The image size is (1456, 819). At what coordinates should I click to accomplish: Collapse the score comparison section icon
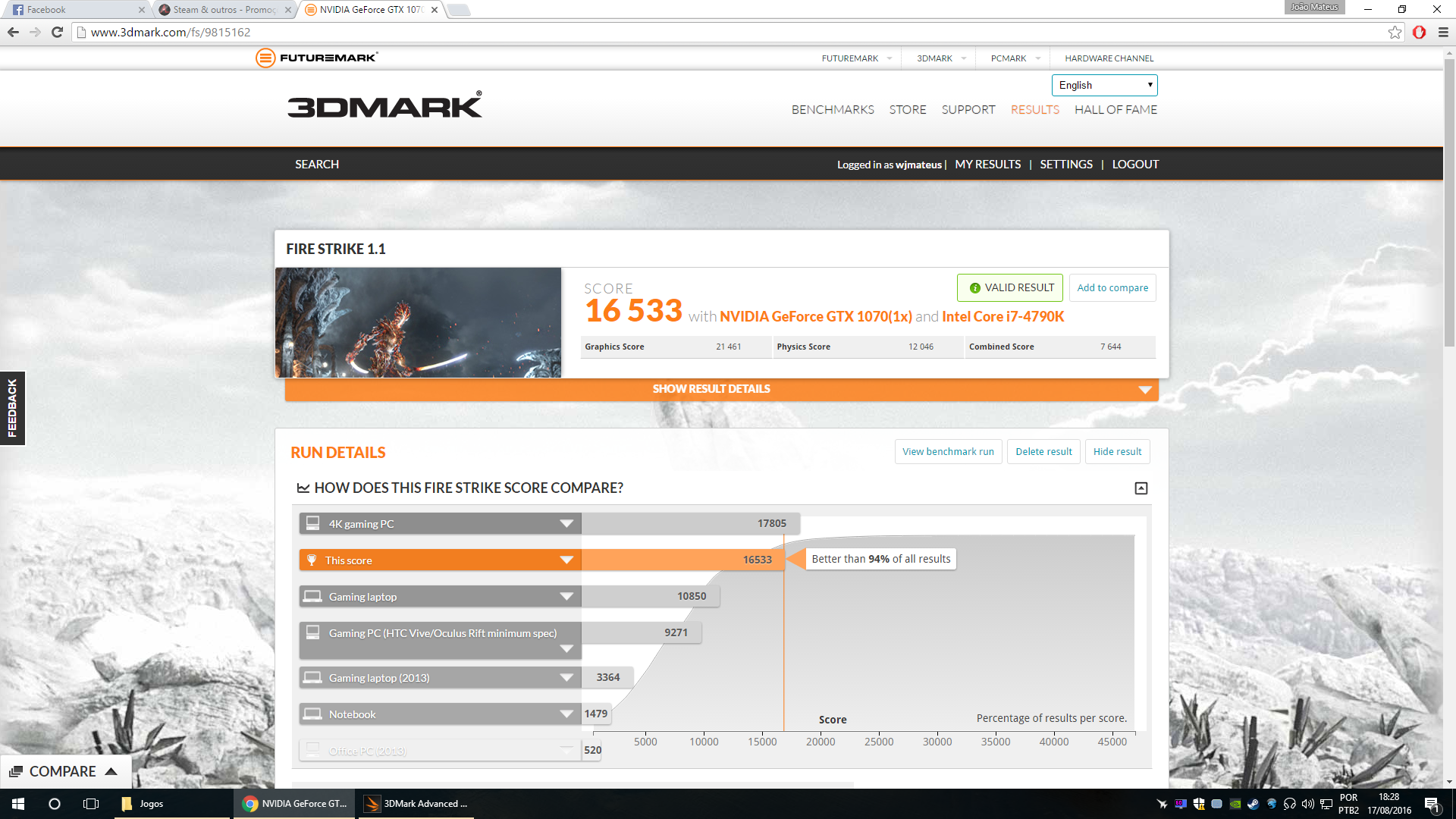[x=1141, y=488]
